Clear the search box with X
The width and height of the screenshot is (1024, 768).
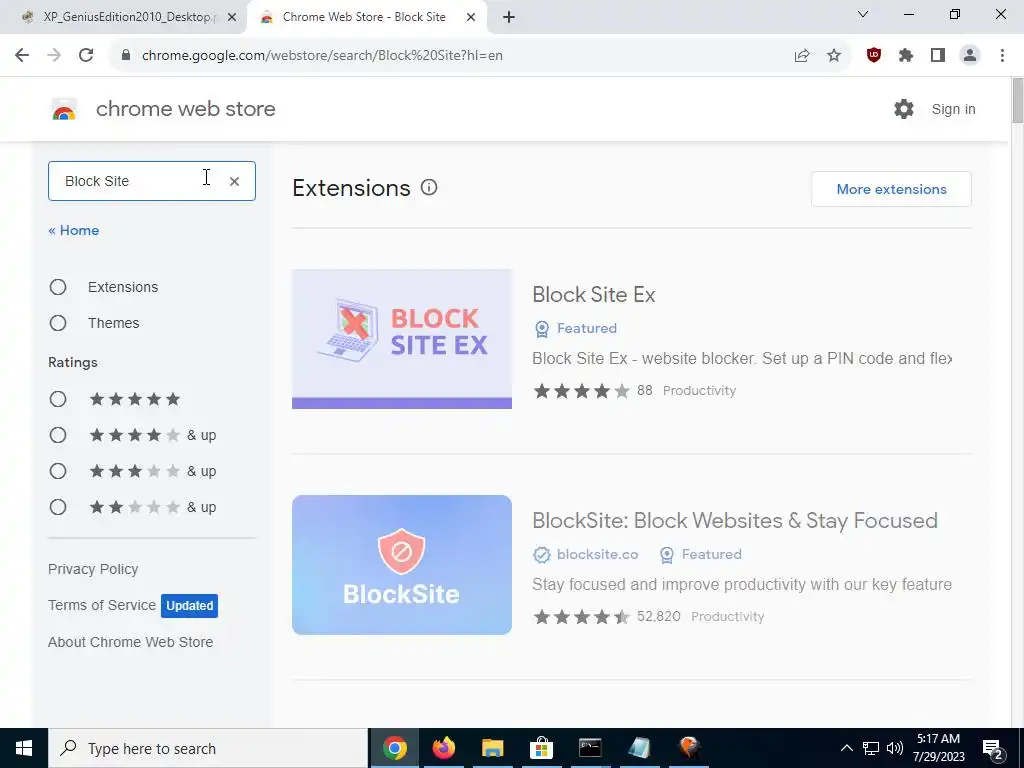click(x=234, y=182)
